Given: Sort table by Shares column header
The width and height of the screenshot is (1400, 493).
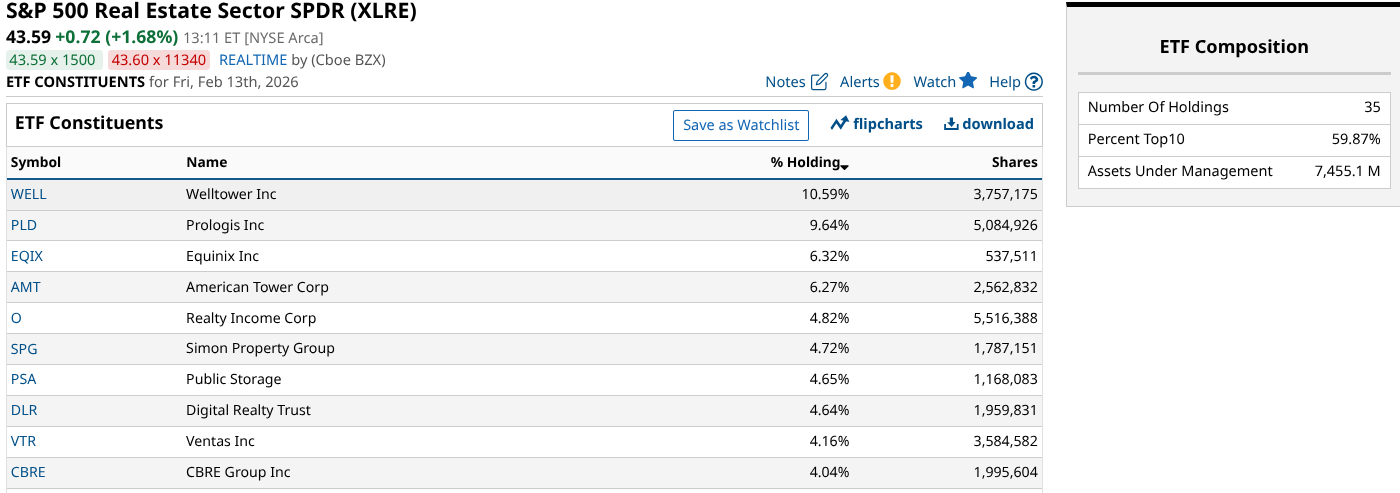Looking at the screenshot, I should [x=1014, y=162].
